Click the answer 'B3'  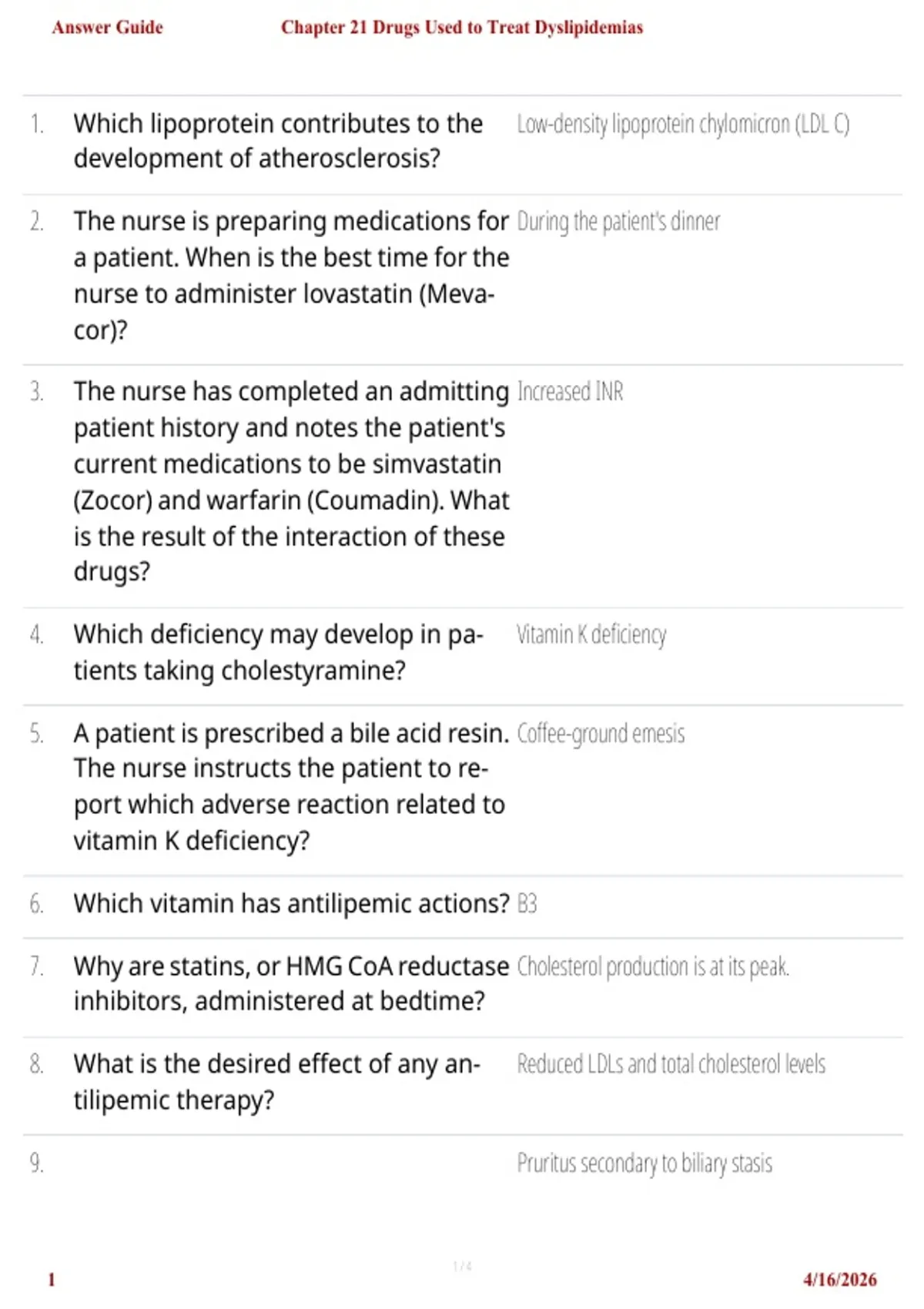pyautogui.click(x=527, y=903)
